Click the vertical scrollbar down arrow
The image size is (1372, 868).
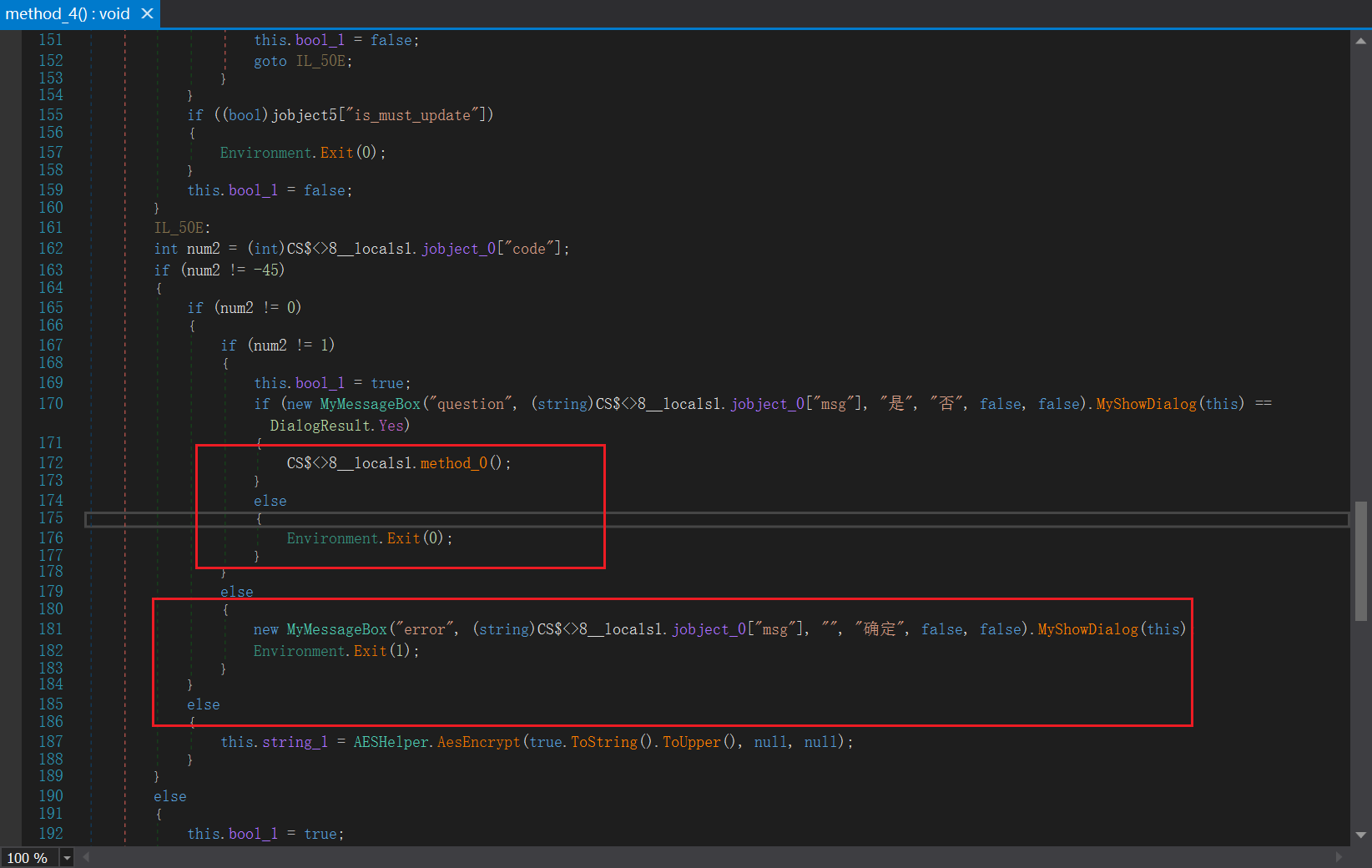click(1362, 834)
